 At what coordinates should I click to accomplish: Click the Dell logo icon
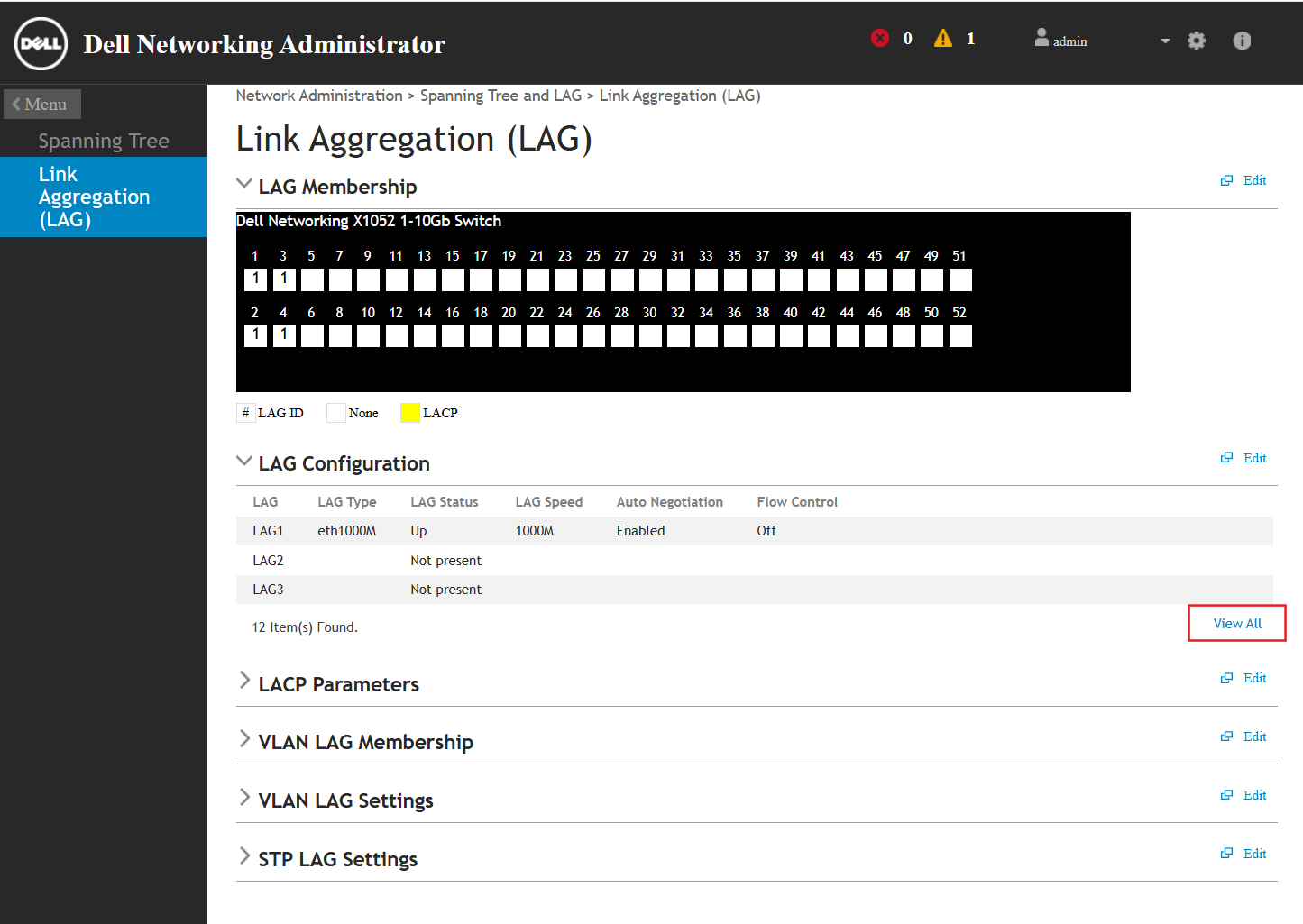[x=41, y=43]
